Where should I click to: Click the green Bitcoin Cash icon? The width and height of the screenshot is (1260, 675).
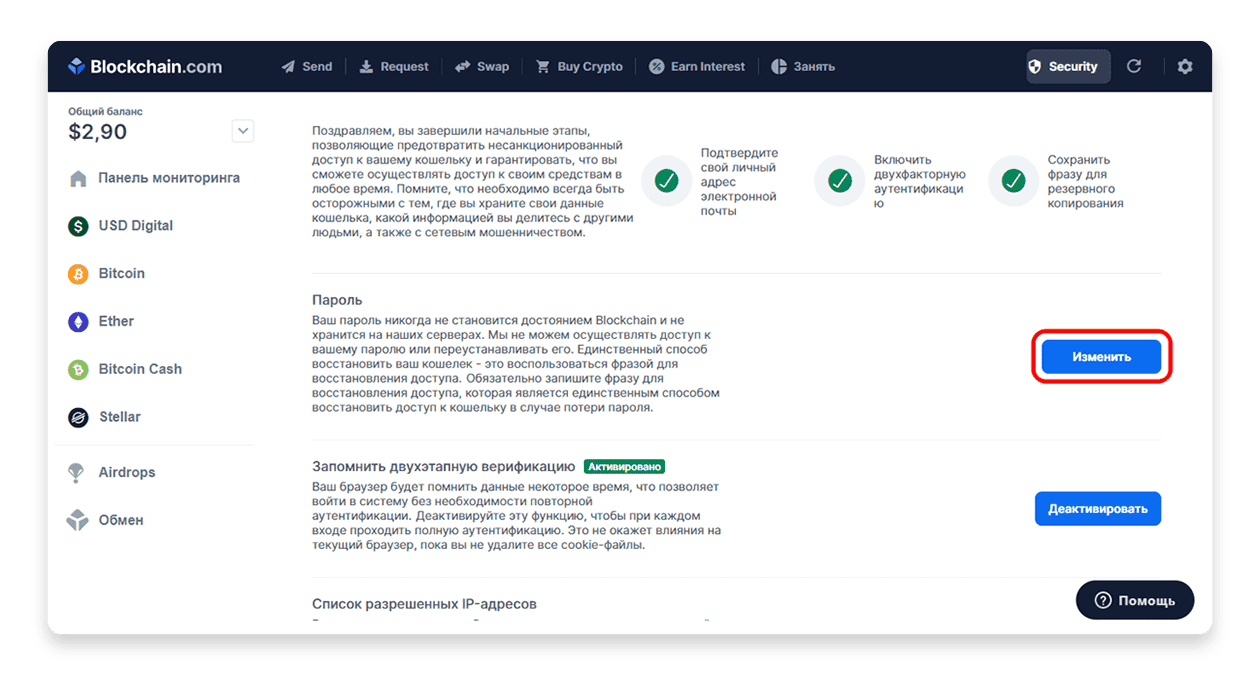78,370
